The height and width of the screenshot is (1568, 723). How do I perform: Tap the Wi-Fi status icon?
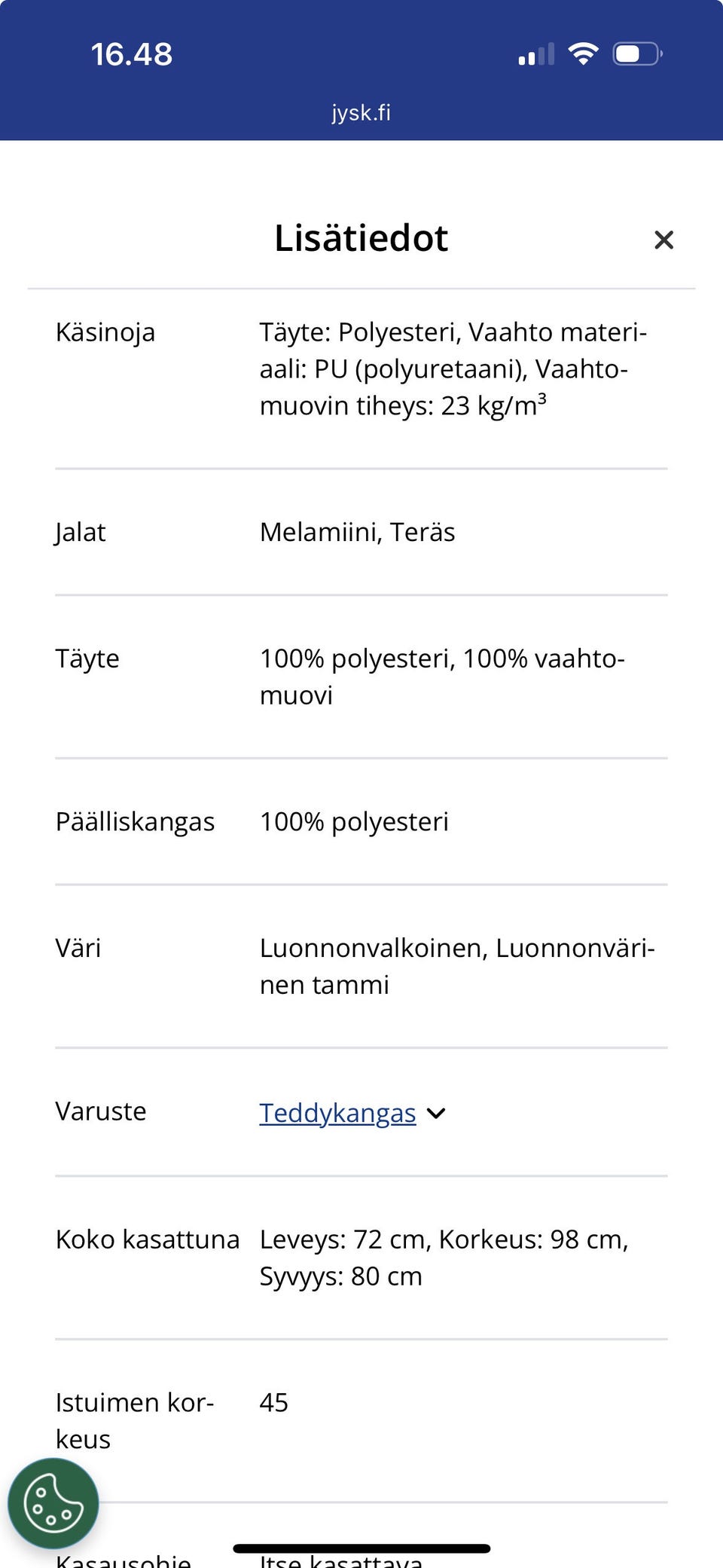583,53
